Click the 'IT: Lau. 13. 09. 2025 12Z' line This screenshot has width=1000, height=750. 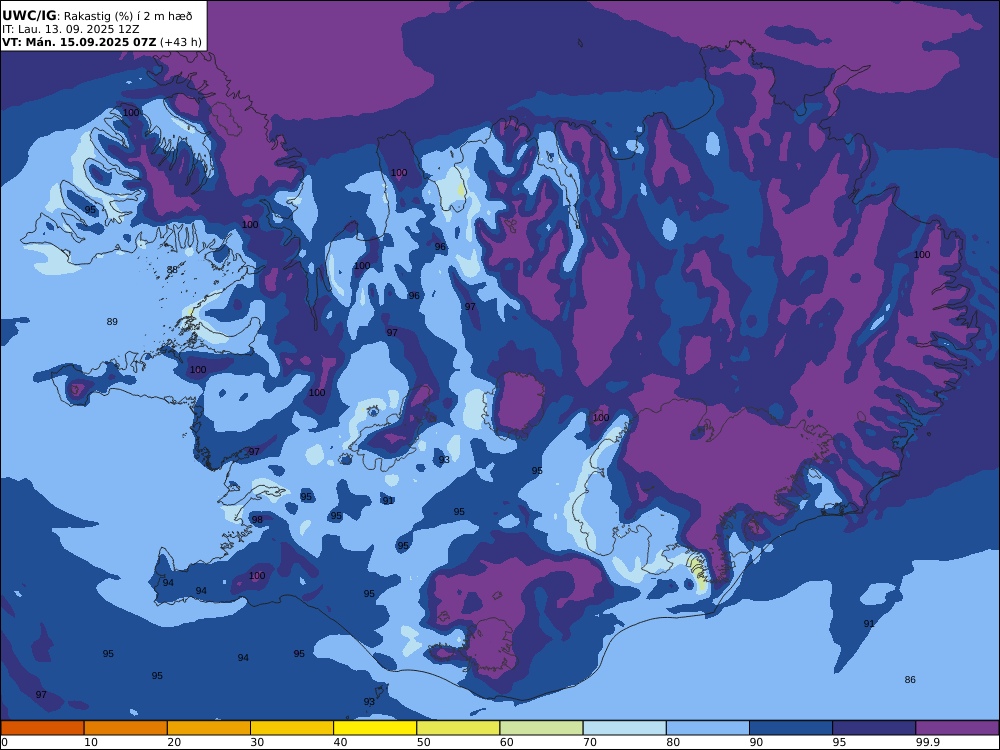tap(71, 29)
